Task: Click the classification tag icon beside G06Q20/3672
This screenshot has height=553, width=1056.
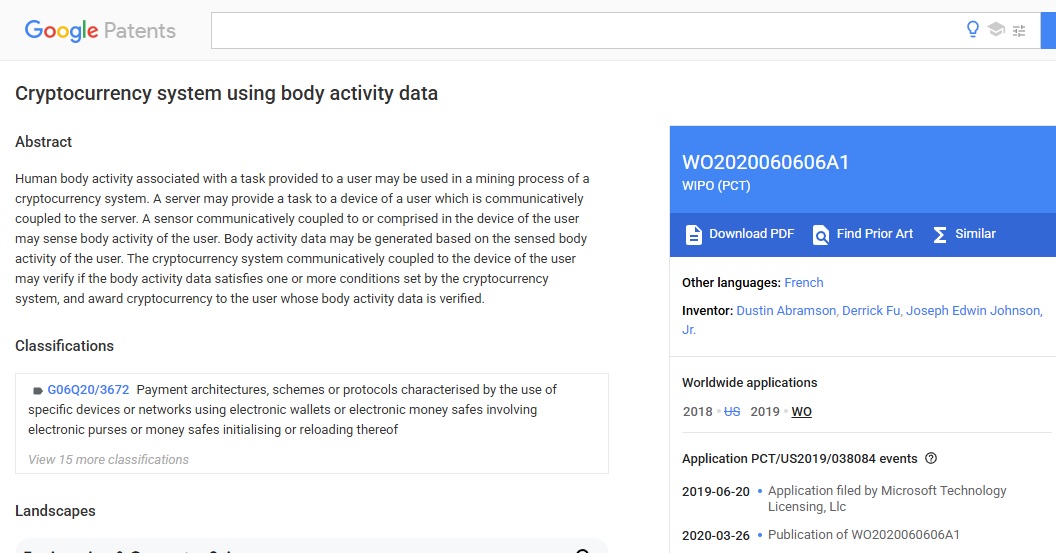Action: [x=38, y=391]
